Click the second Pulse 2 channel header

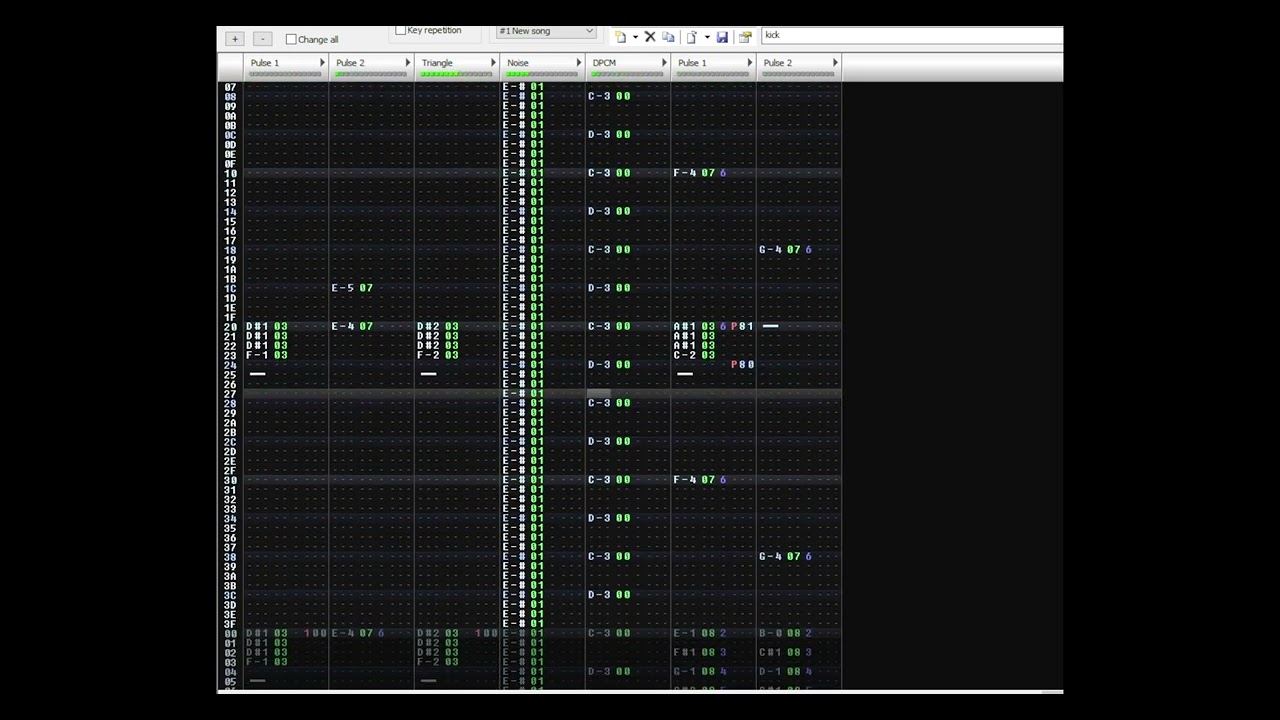click(798, 66)
